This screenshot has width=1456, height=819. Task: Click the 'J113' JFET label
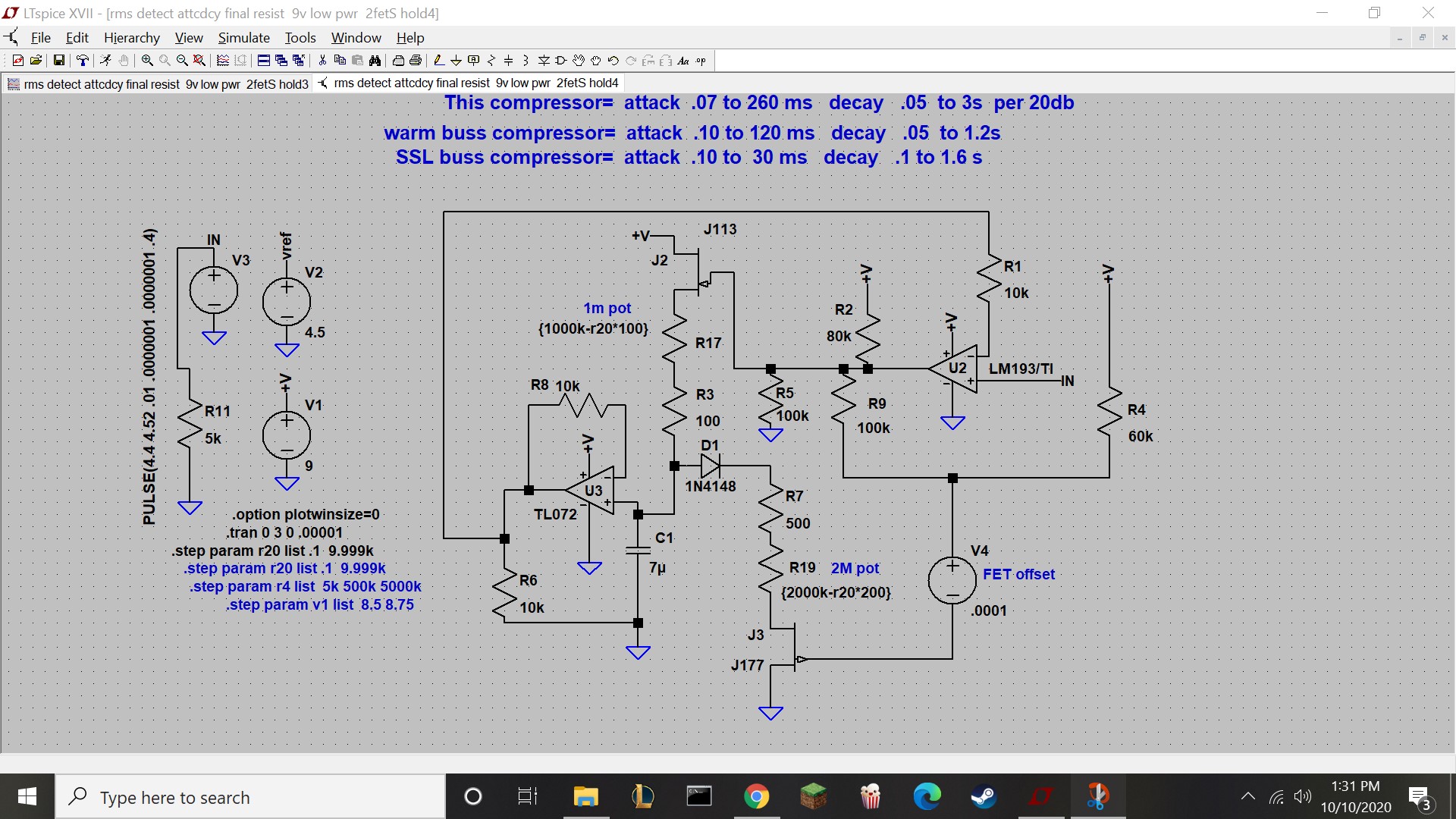tap(720, 229)
